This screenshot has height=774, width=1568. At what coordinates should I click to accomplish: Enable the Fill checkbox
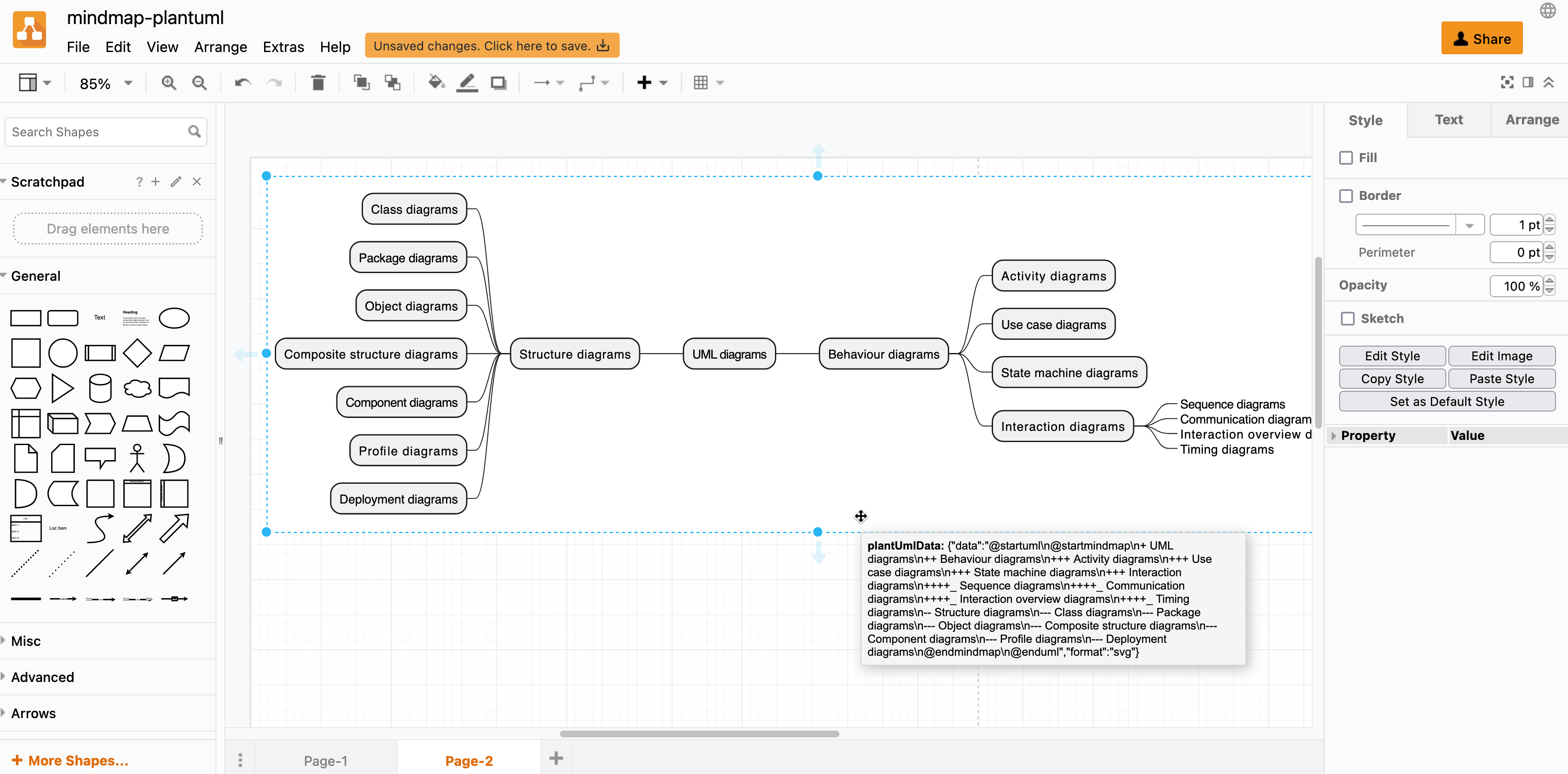point(1347,157)
